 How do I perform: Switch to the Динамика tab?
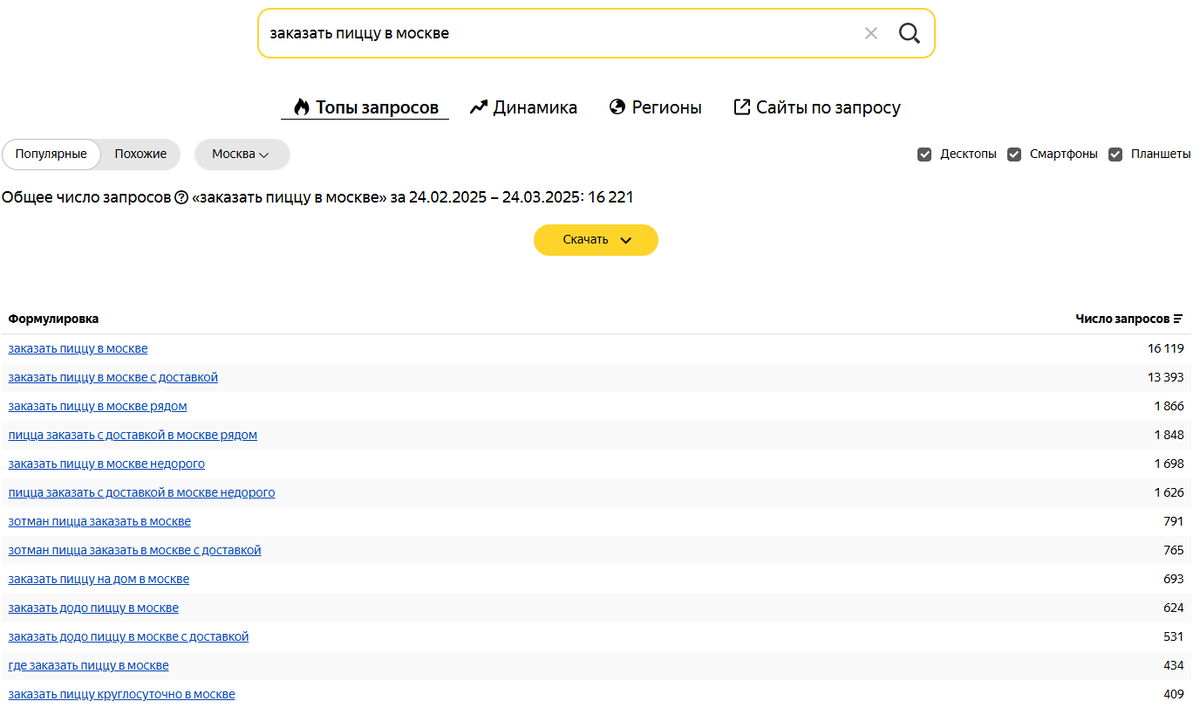(x=524, y=107)
